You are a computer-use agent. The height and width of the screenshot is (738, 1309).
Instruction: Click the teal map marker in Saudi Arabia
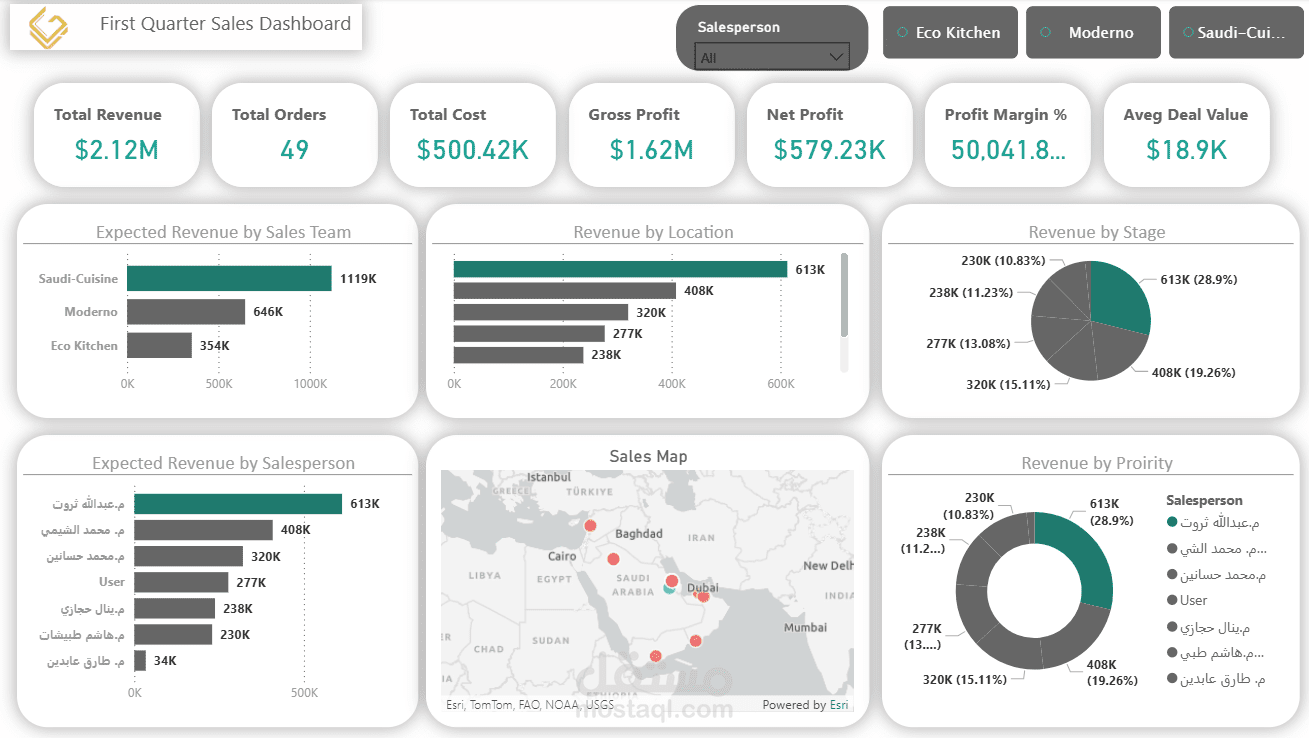[x=668, y=590]
